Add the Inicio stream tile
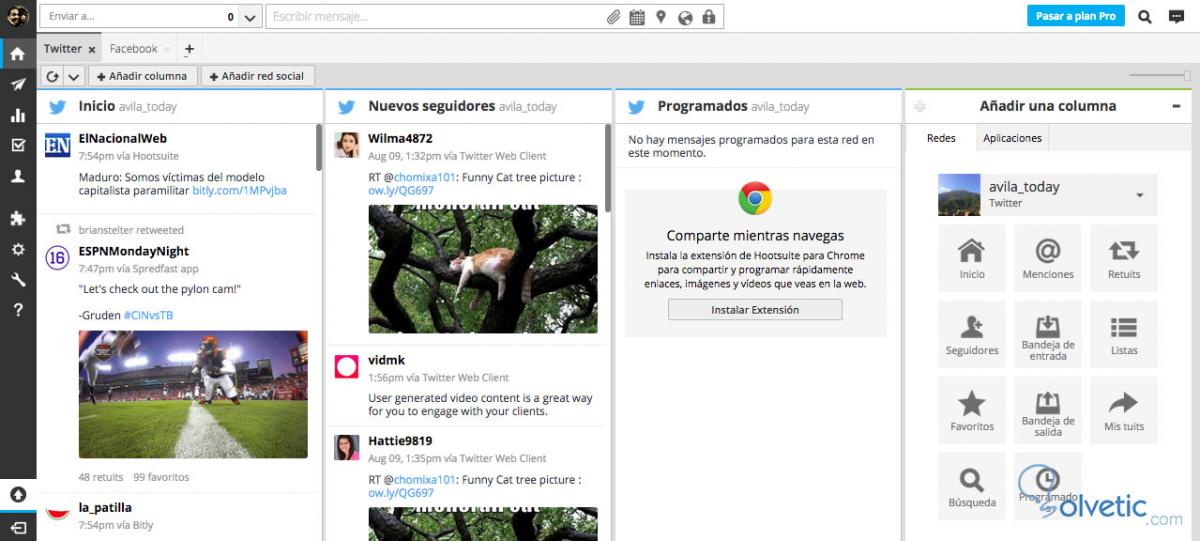The height and width of the screenshot is (541, 1200). 972,258
